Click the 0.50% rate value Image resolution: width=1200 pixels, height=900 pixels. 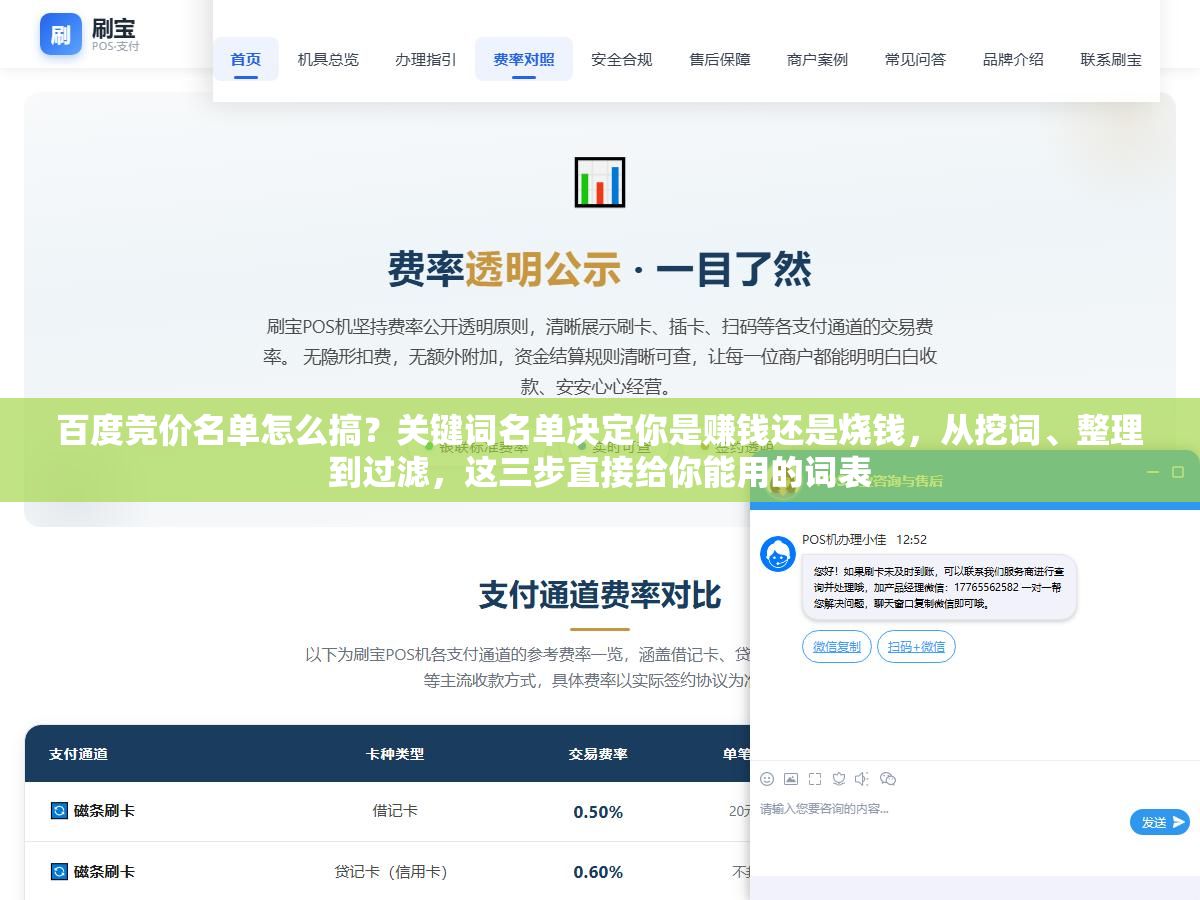pyautogui.click(x=598, y=812)
